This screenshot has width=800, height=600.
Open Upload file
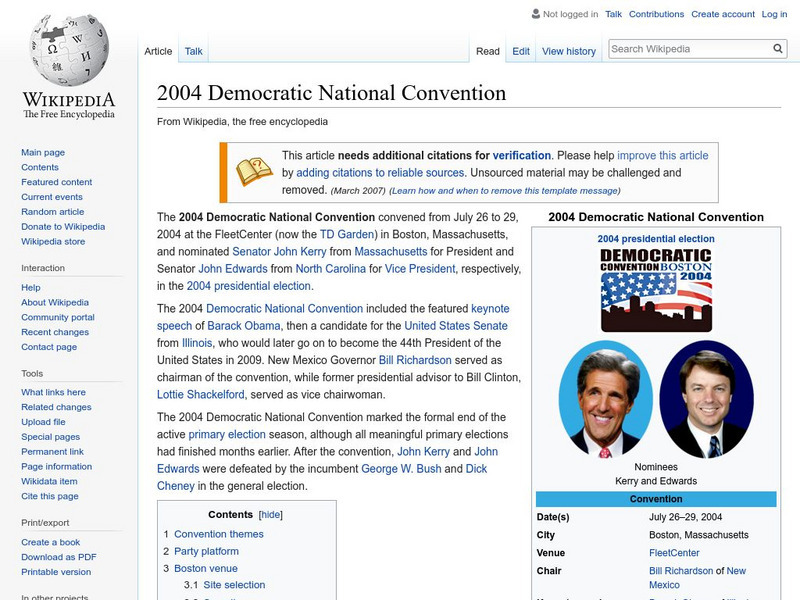pos(43,421)
